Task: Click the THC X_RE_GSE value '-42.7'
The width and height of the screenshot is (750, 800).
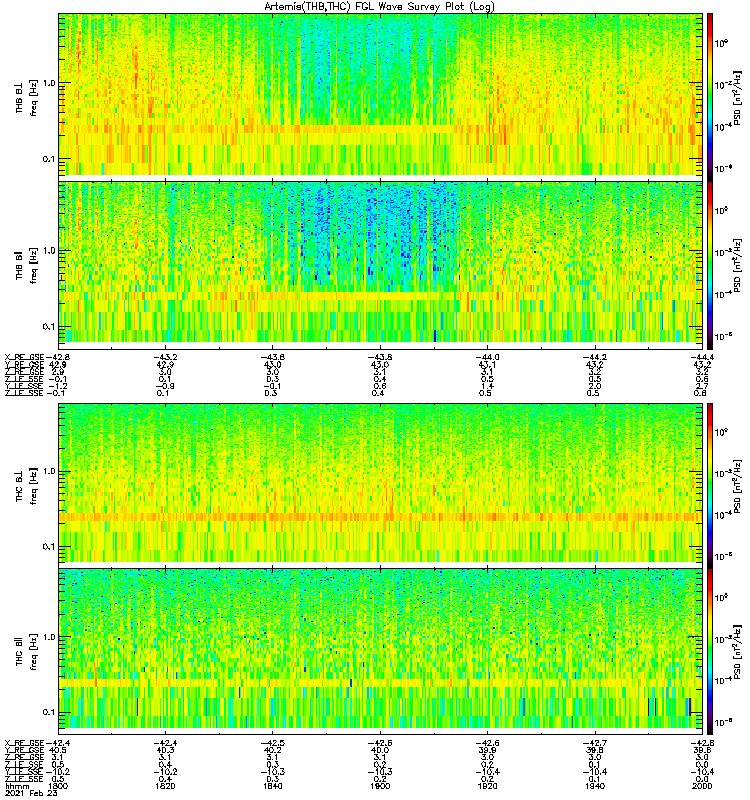Action: click(595, 743)
